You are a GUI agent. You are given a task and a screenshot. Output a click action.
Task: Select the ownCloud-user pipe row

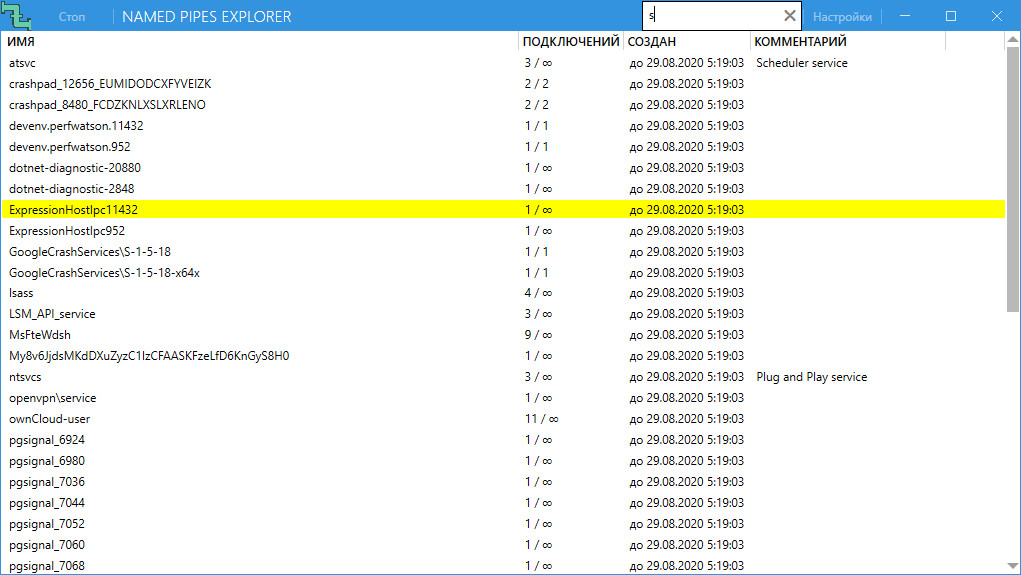[x=503, y=418]
